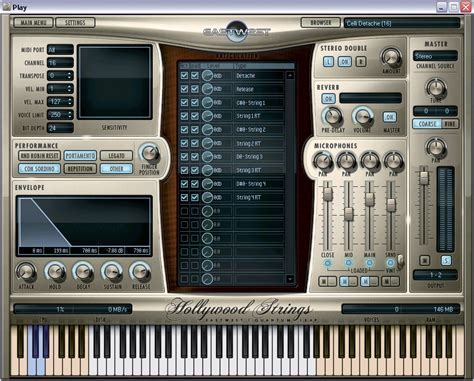Uncheck the first checkbox for Detache

(x=184, y=76)
